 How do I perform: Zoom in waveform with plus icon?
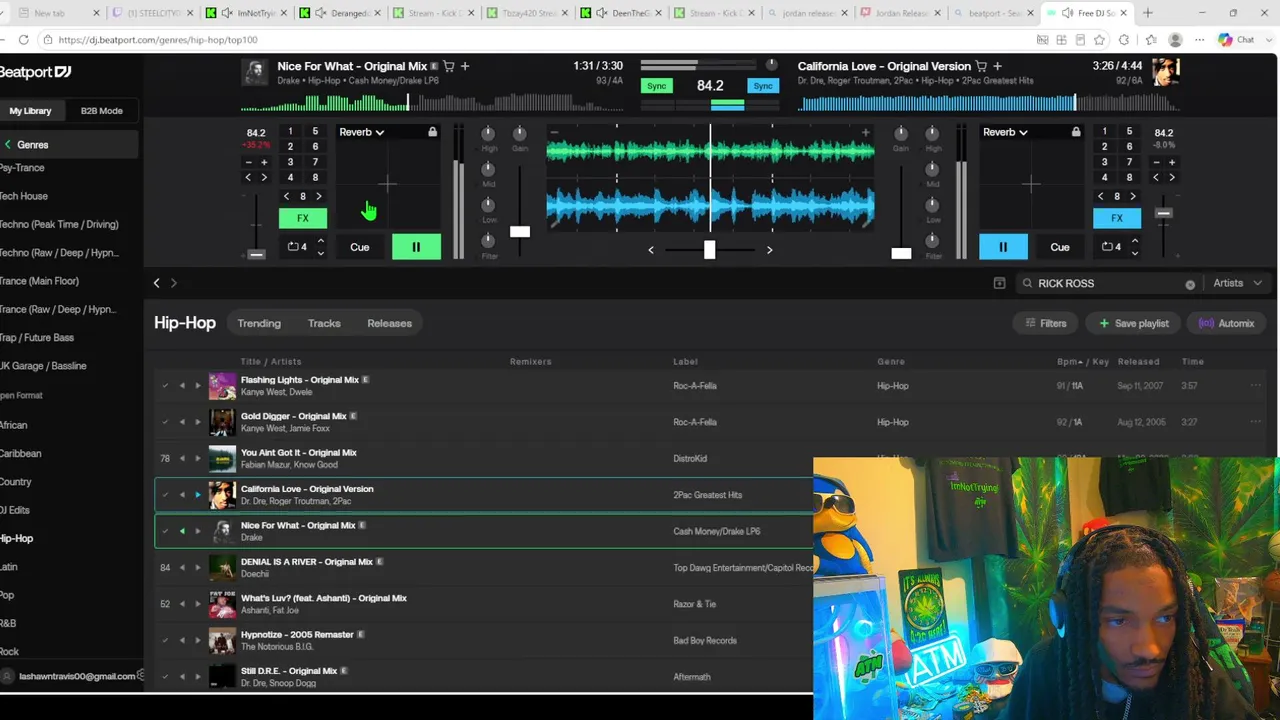[x=865, y=132]
